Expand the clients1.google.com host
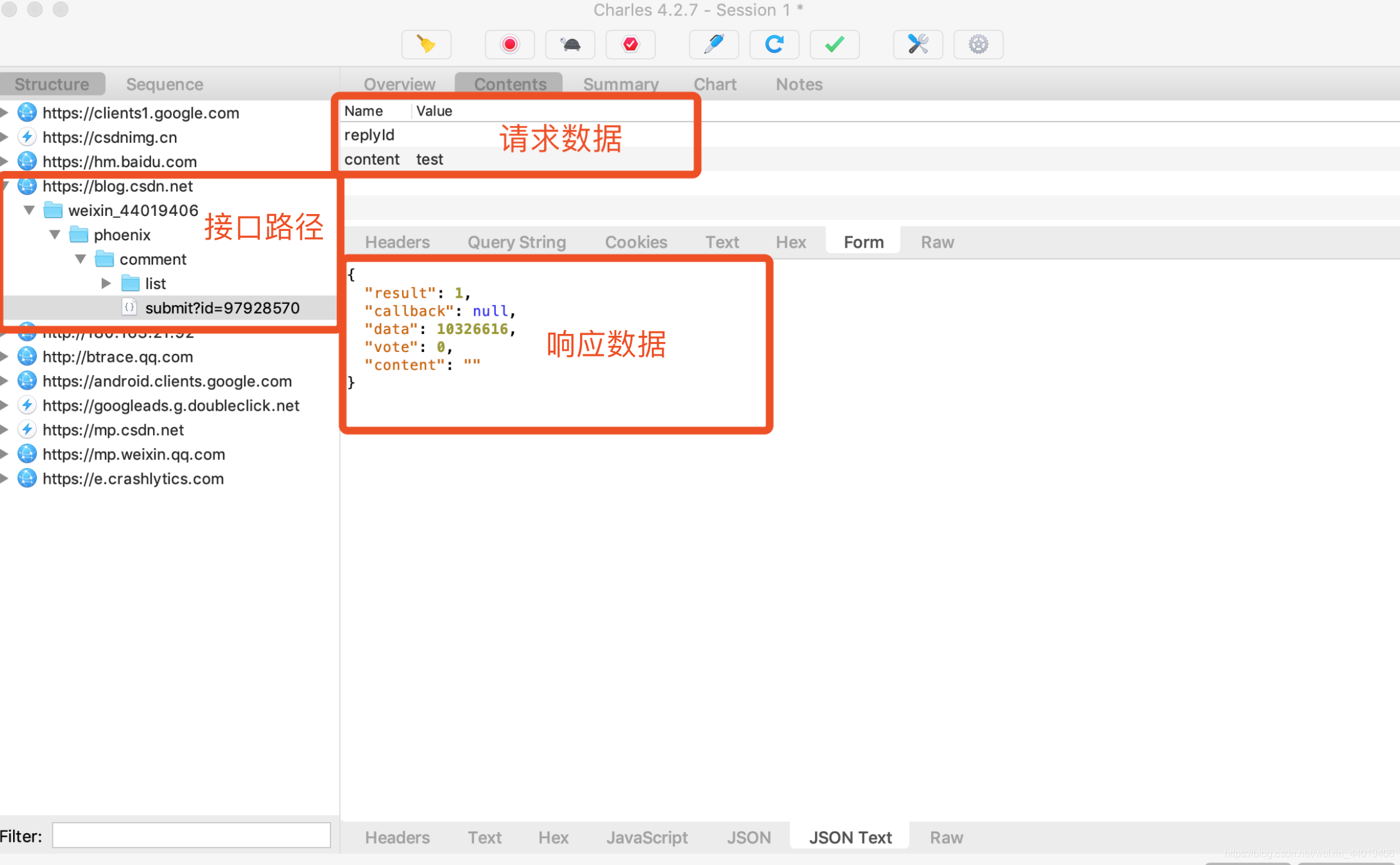This screenshot has height=865, width=1400. 4,113
